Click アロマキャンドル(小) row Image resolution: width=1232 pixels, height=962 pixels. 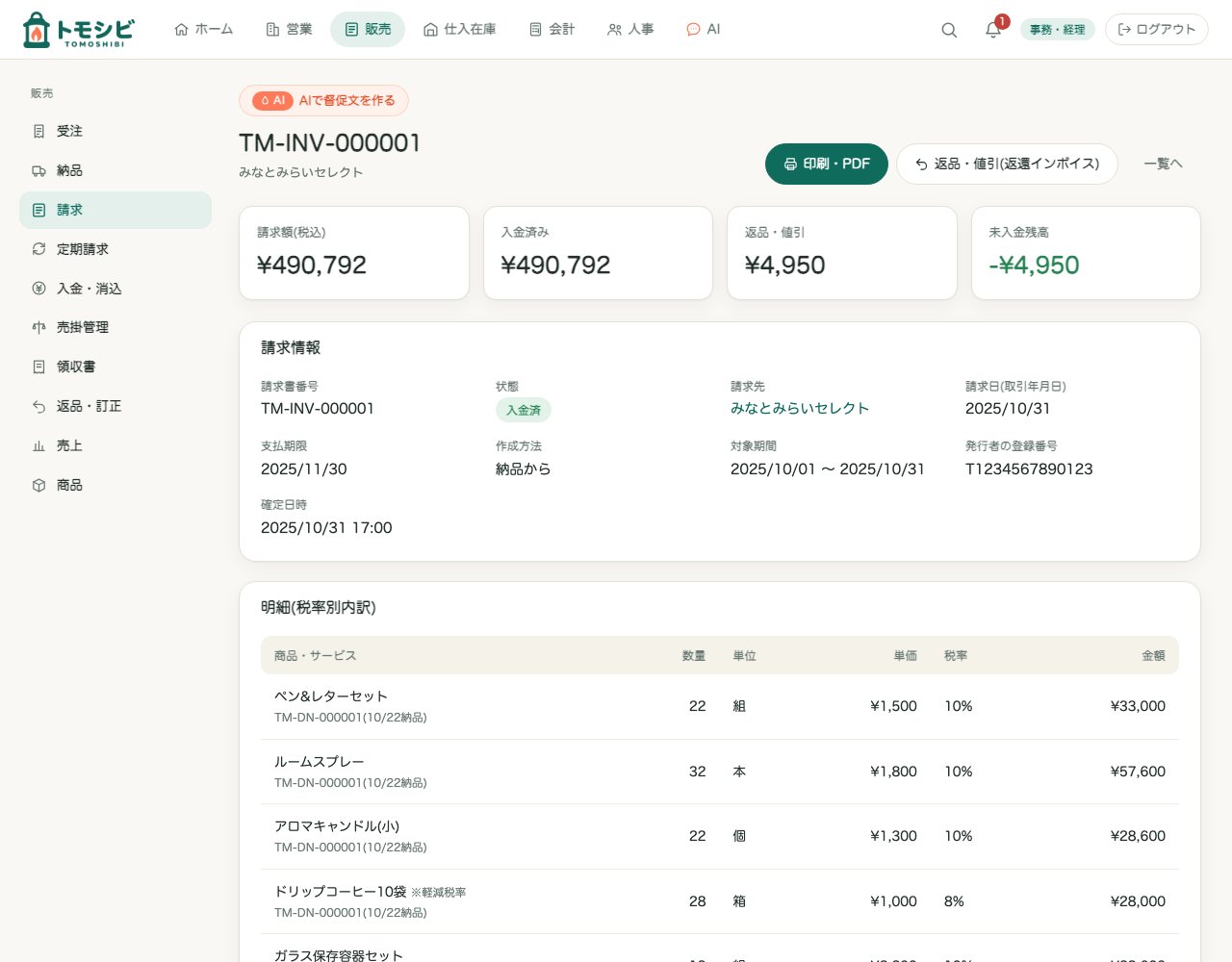point(720,836)
